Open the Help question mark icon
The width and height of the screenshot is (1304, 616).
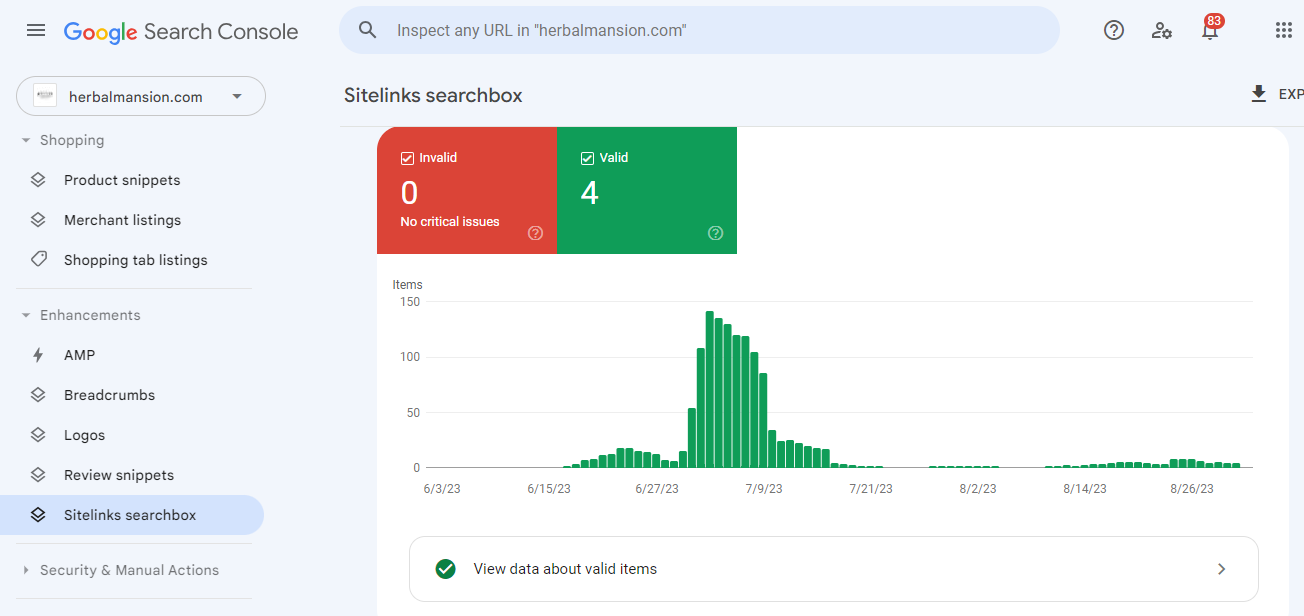click(x=1114, y=30)
